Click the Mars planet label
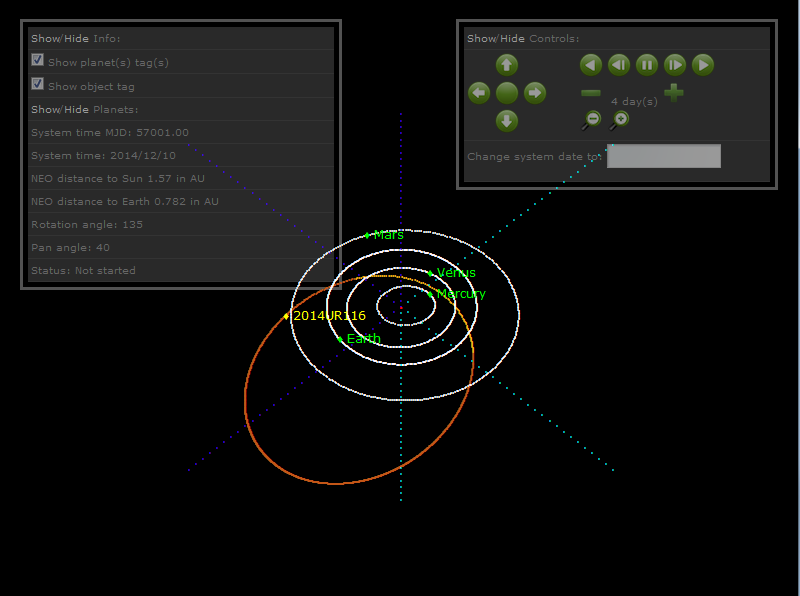Viewport: 800px width, 596px height. click(389, 235)
